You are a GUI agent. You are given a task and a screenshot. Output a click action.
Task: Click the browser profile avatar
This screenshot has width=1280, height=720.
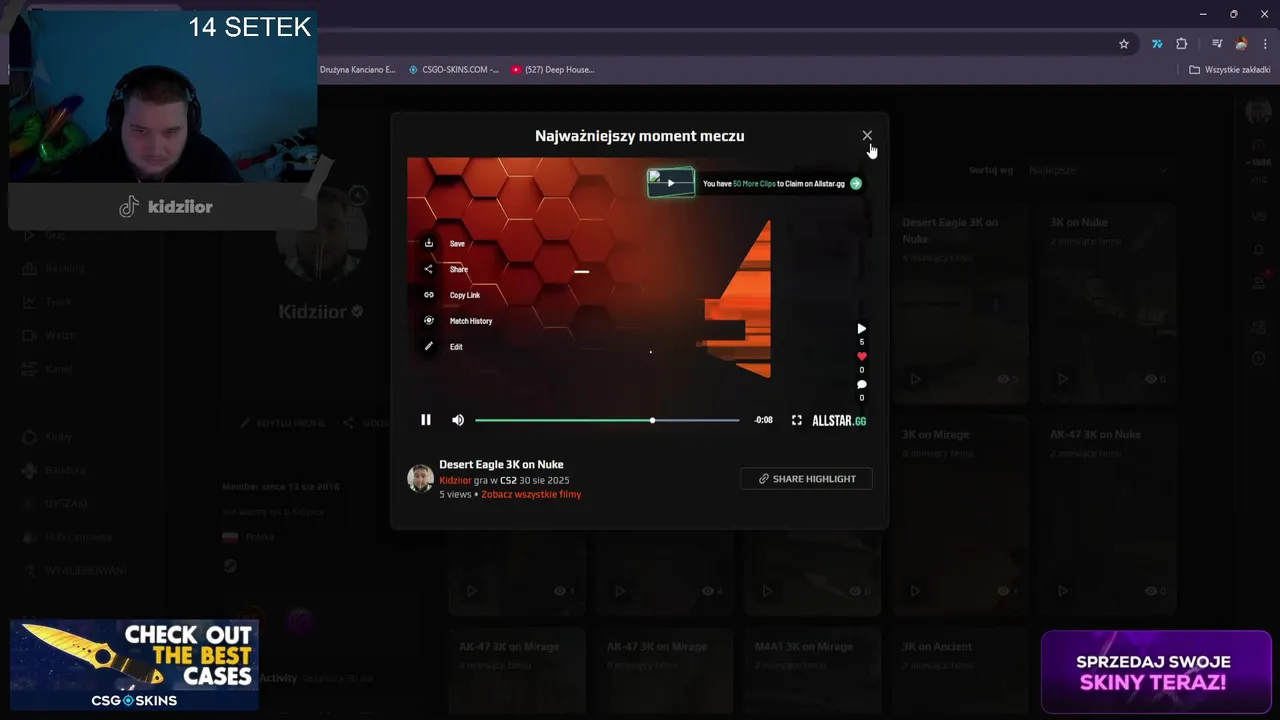(x=1241, y=44)
